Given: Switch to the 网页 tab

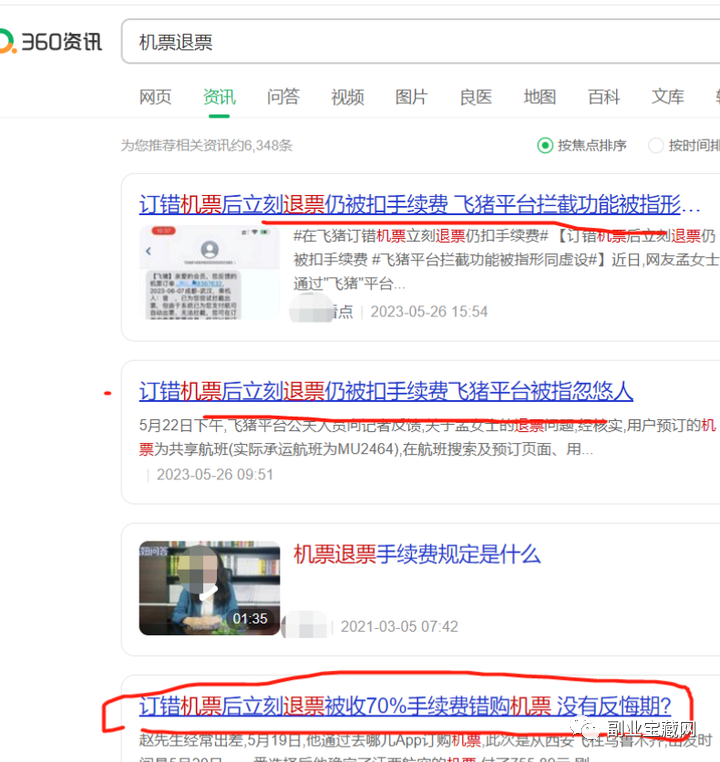Looking at the screenshot, I should click(x=155, y=97).
